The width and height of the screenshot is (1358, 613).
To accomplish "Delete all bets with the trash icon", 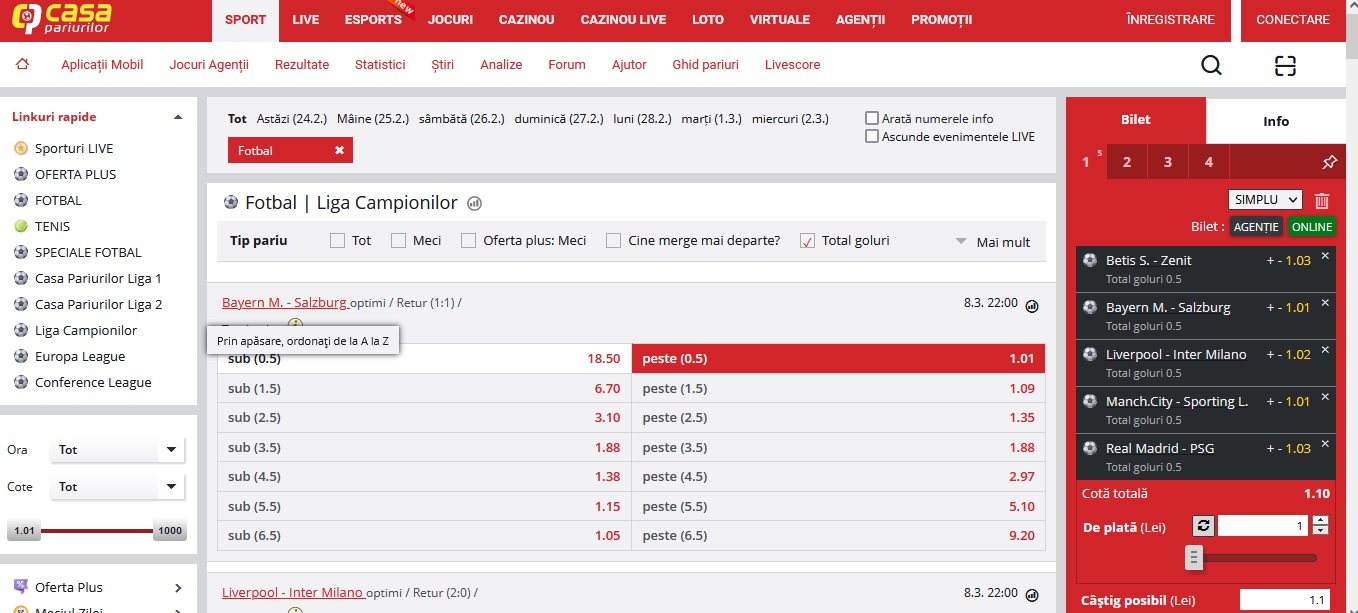I will [1322, 200].
